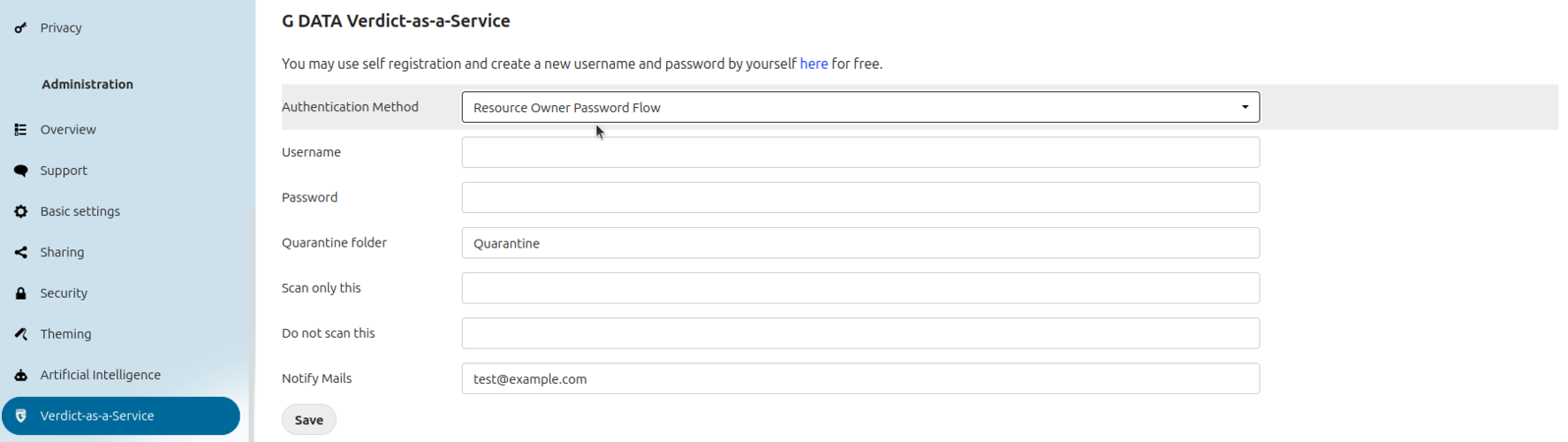1568x442 pixels.
Task: Click the Security lock icon
Action: click(20, 293)
